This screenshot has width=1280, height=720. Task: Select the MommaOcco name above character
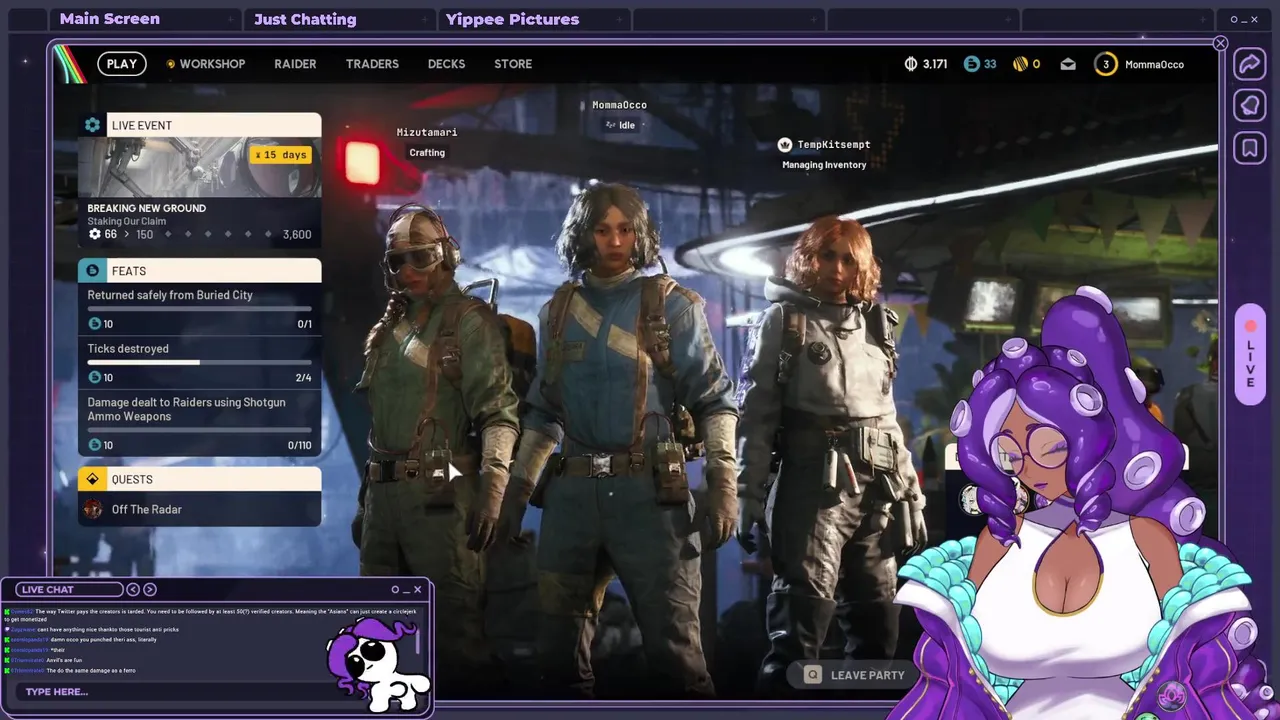(619, 105)
